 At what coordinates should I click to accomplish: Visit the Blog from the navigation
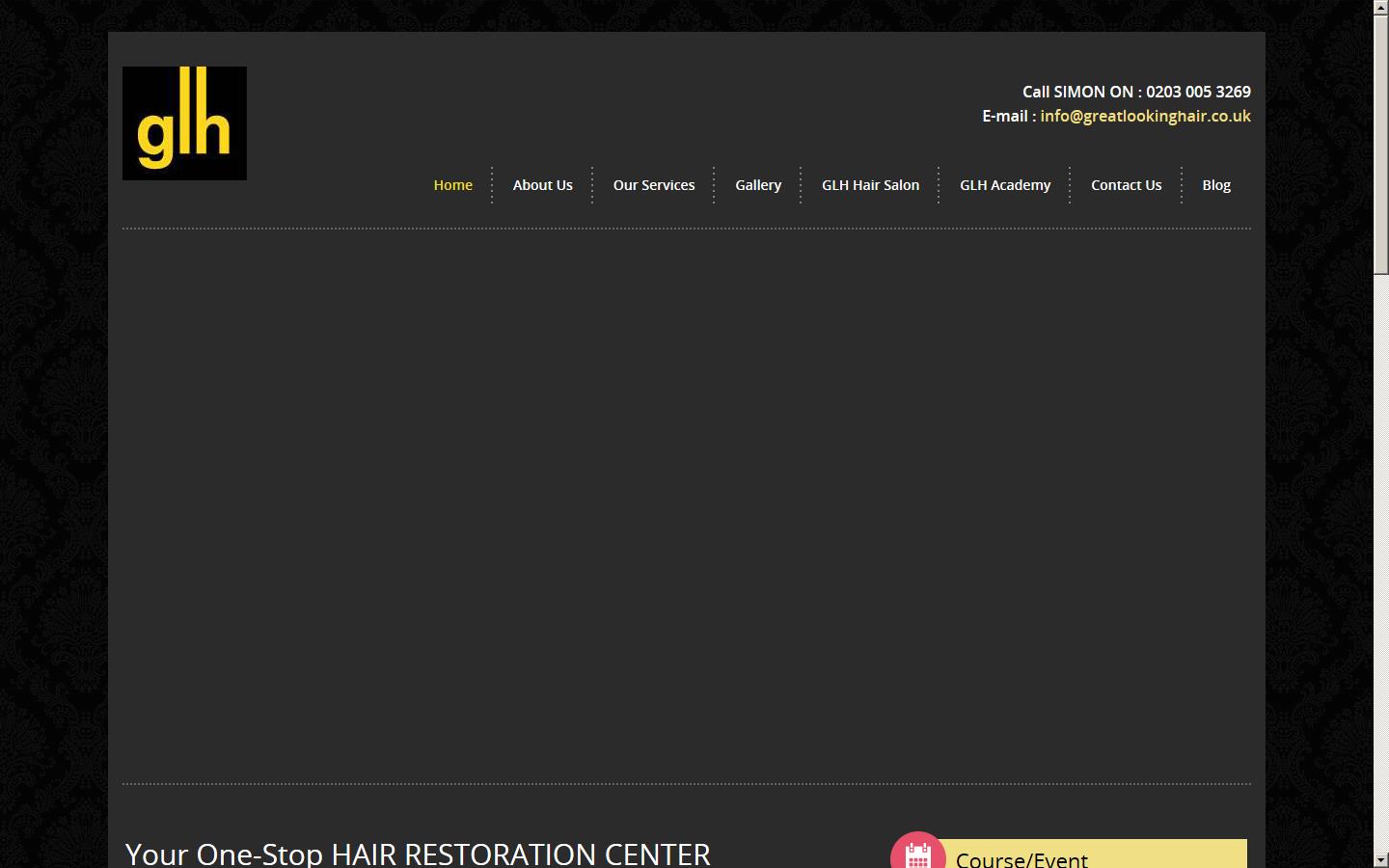point(1215,185)
